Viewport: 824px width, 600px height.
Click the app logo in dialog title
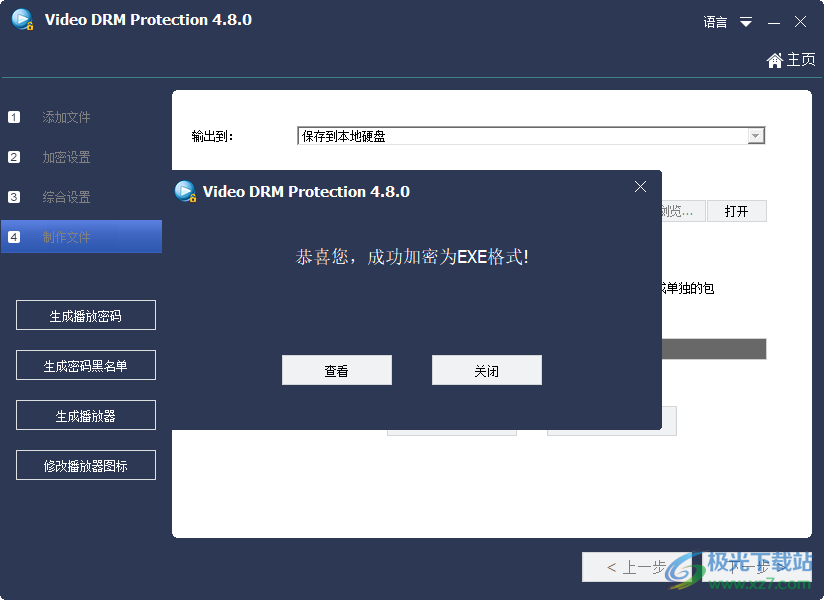(x=186, y=191)
